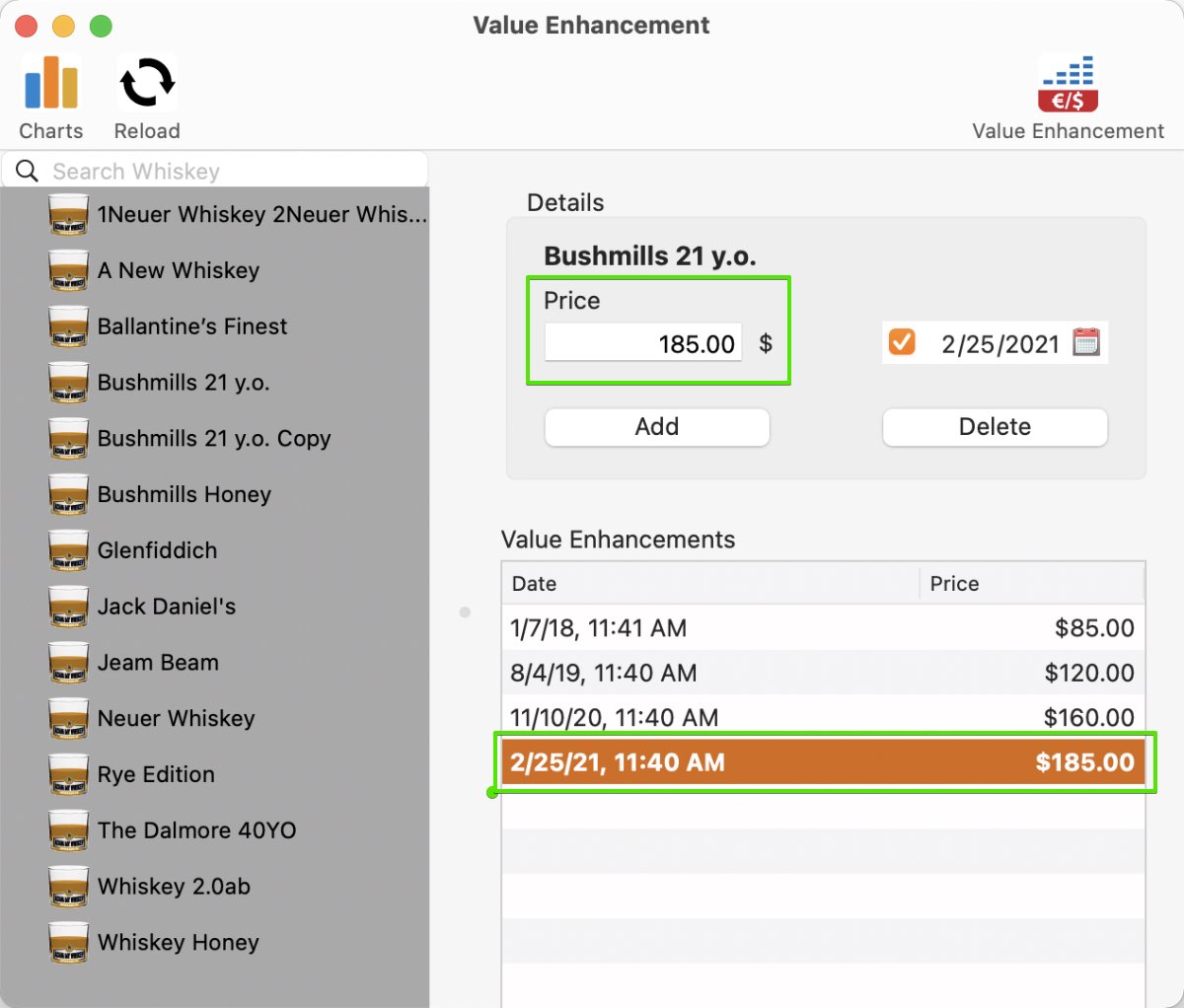This screenshot has width=1184, height=1008.
Task: Click the $85.00 price cell
Action: pos(1094,627)
